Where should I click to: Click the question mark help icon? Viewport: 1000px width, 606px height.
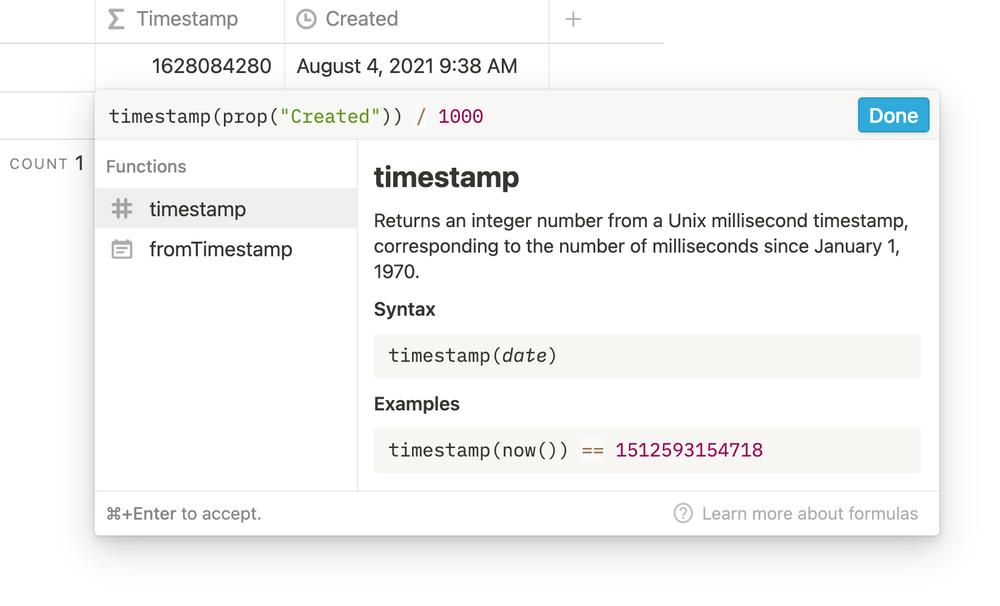[x=683, y=514]
